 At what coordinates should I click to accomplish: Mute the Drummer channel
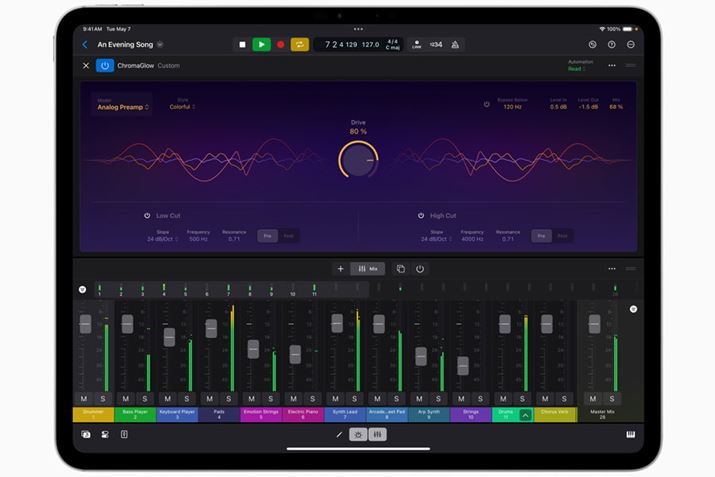[84, 399]
